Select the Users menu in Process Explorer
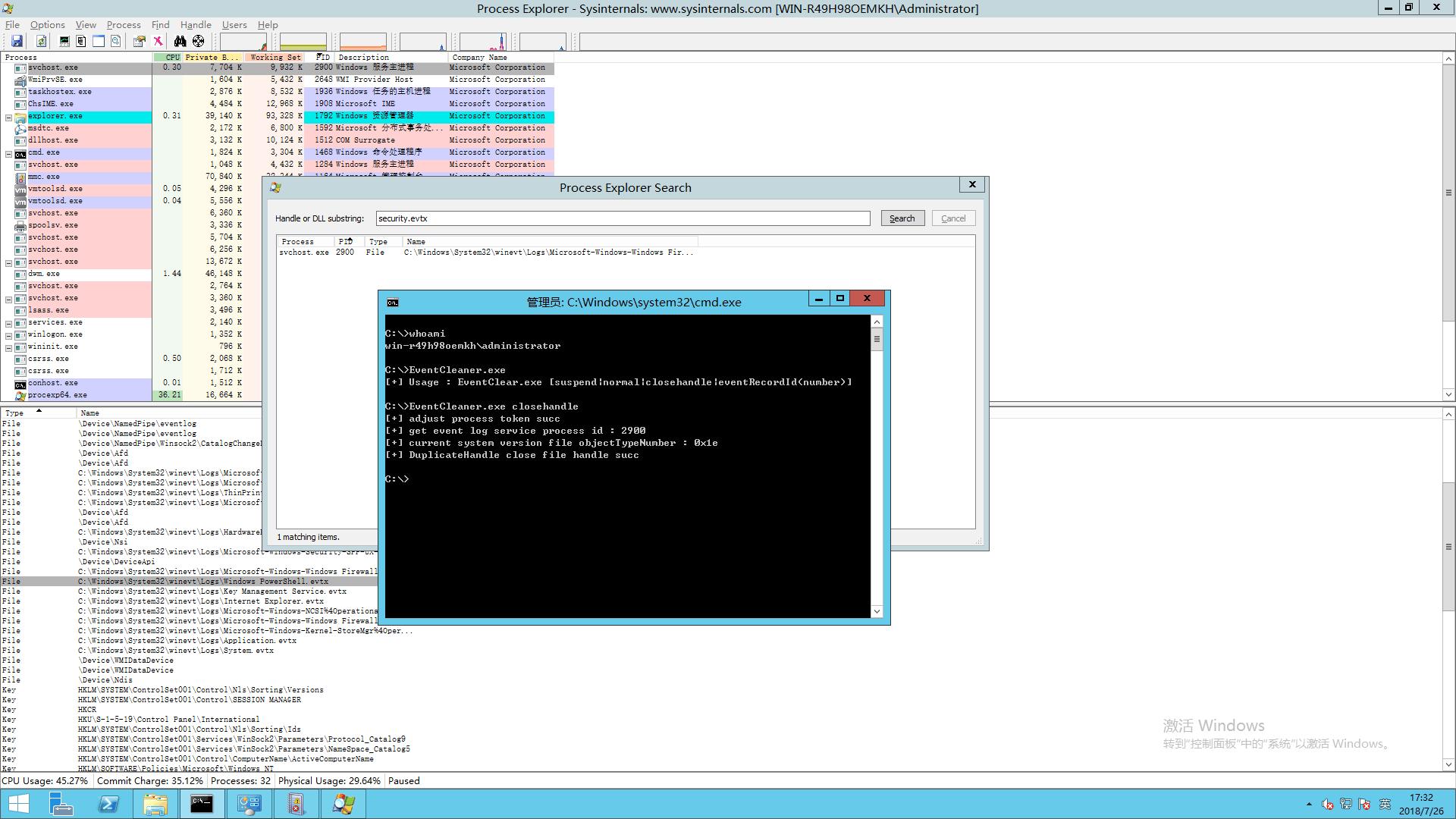 pos(234,25)
